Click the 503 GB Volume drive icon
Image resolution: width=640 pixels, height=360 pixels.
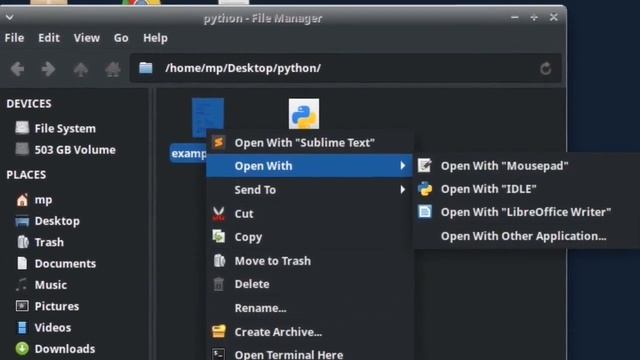(22, 149)
